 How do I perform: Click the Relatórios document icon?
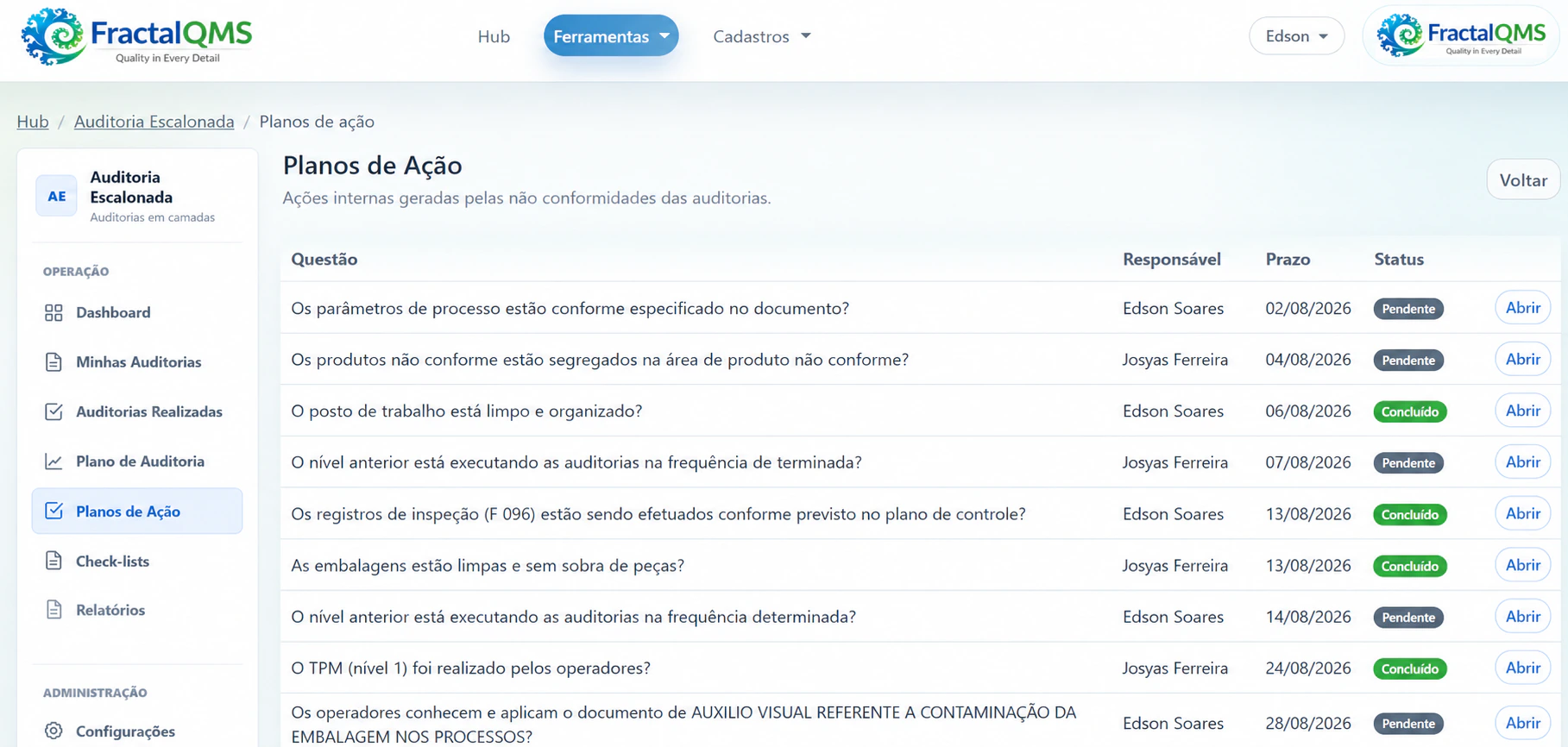[x=54, y=610]
